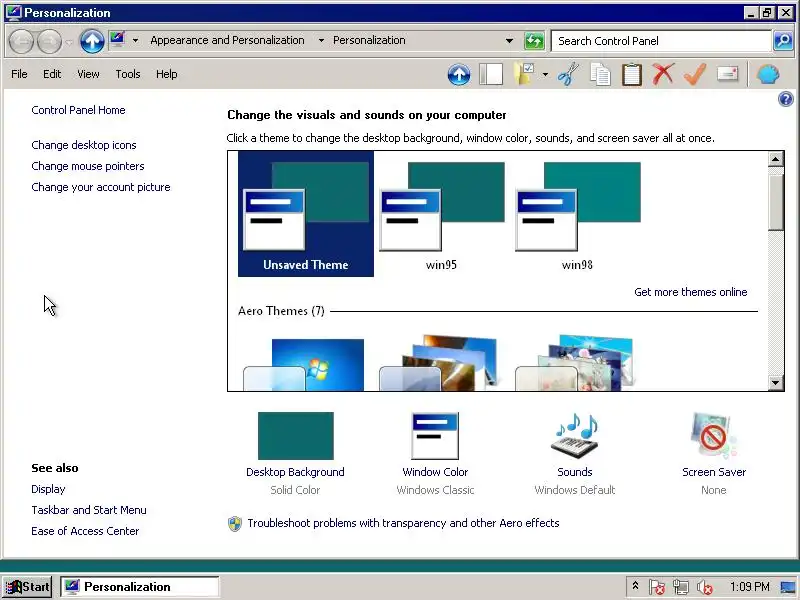Toggle the navigation pane toolbar button
Image resolution: width=800 pixels, height=600 pixels.
click(491, 74)
